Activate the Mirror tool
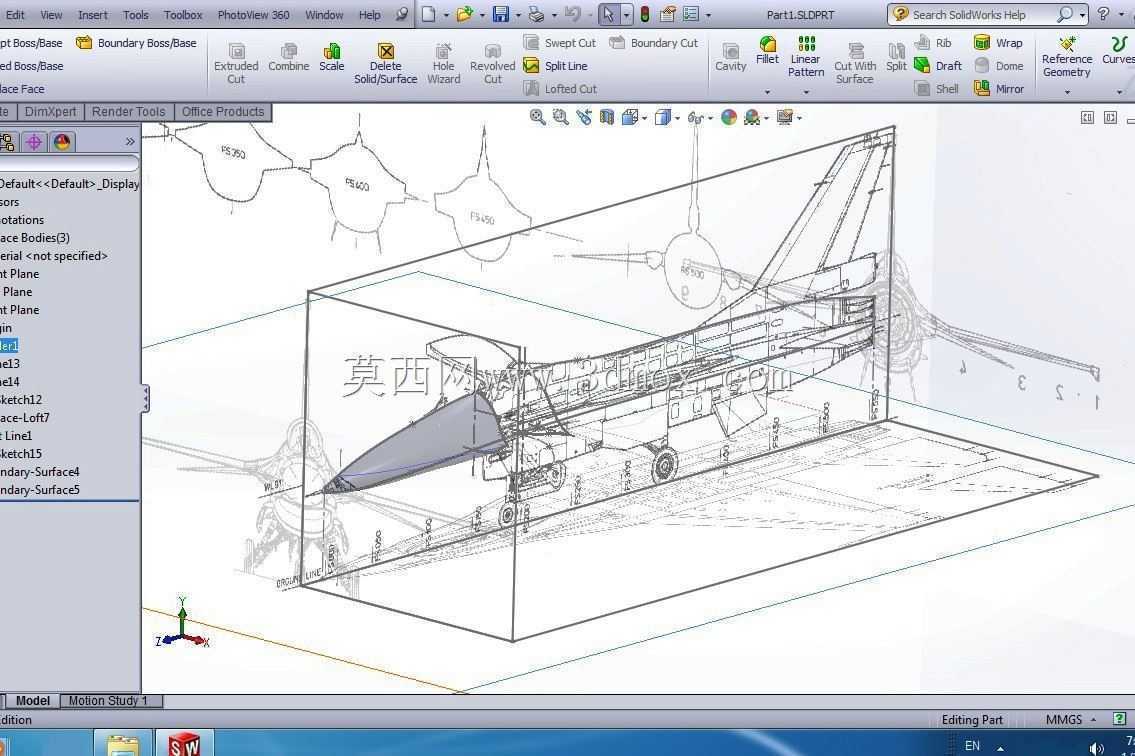The height and width of the screenshot is (756, 1135). (999, 89)
